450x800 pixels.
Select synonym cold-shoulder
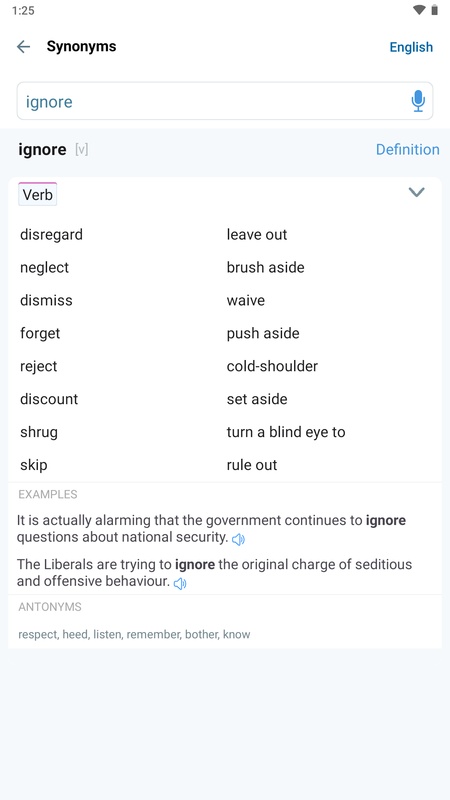(272, 366)
